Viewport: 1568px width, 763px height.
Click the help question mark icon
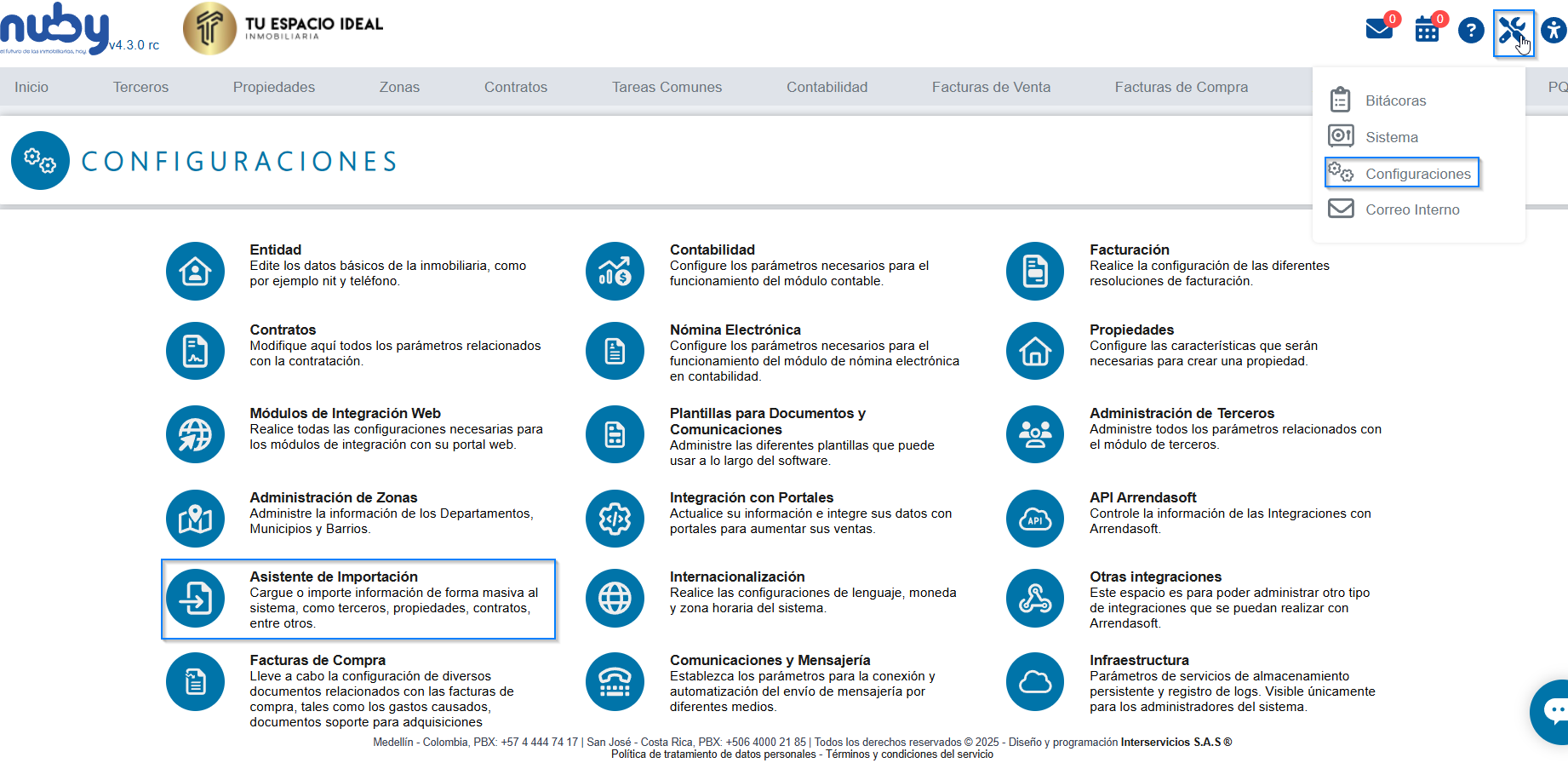click(x=1471, y=31)
